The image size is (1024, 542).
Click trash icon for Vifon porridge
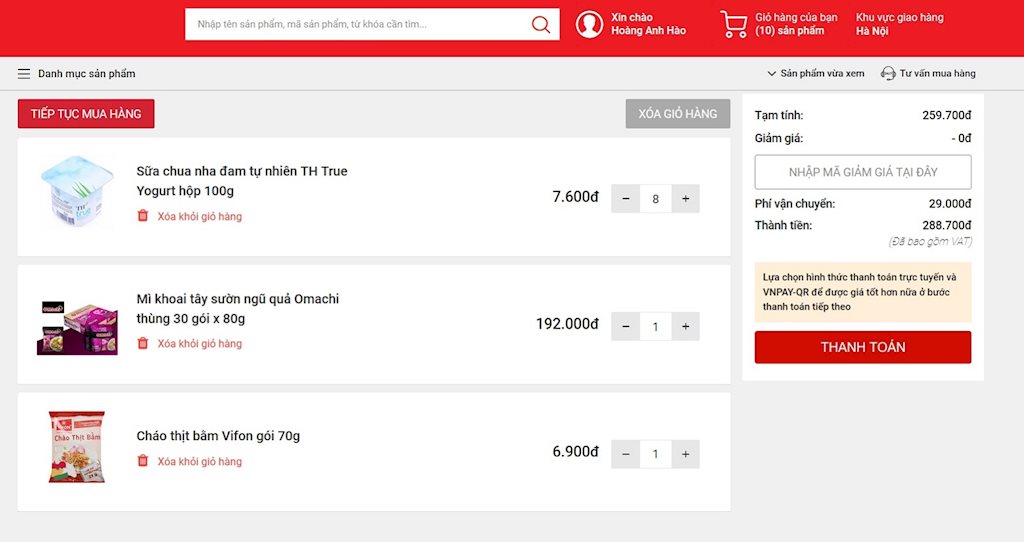coord(143,461)
